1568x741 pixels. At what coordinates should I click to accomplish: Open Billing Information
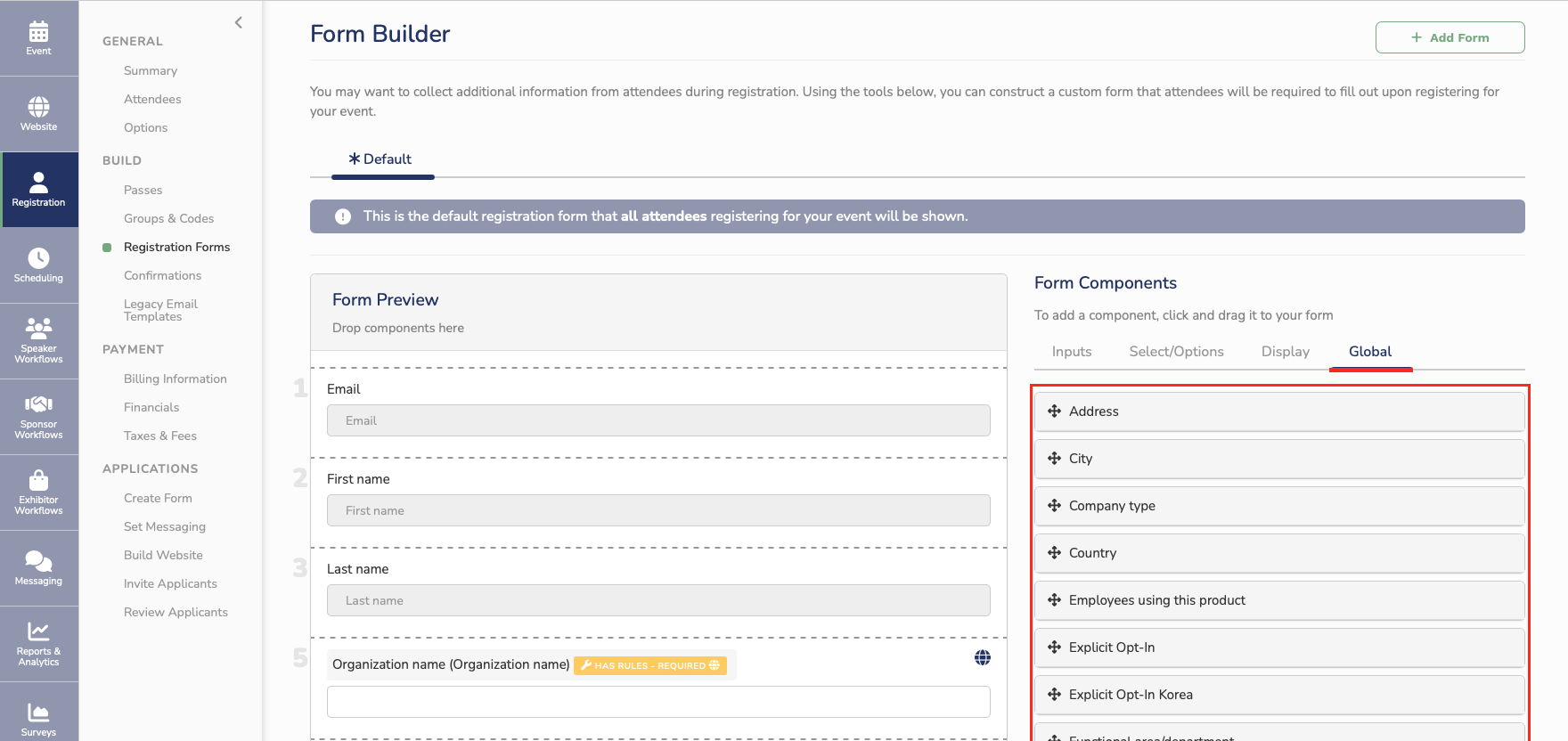(175, 379)
